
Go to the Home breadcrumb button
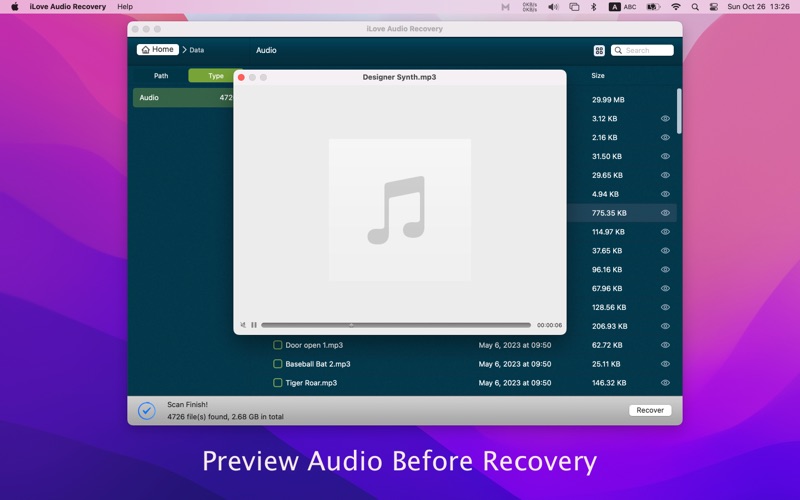[158, 49]
